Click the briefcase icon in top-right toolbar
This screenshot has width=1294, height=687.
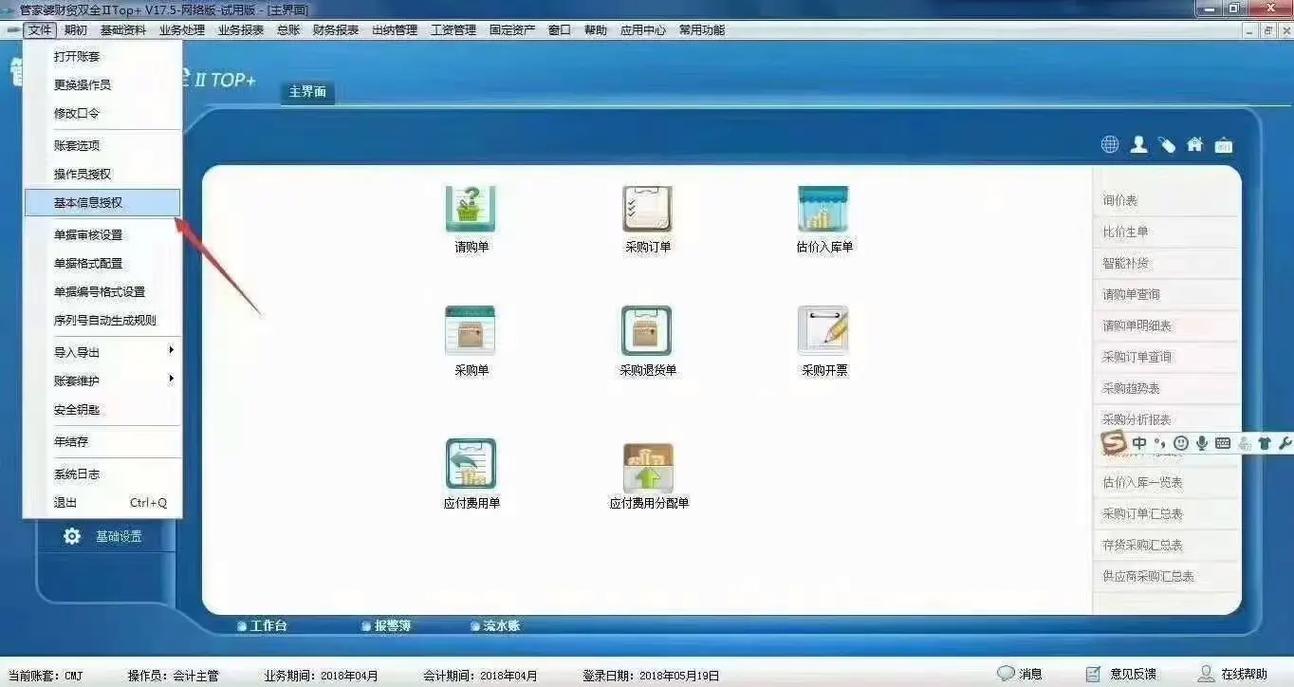click(1223, 145)
